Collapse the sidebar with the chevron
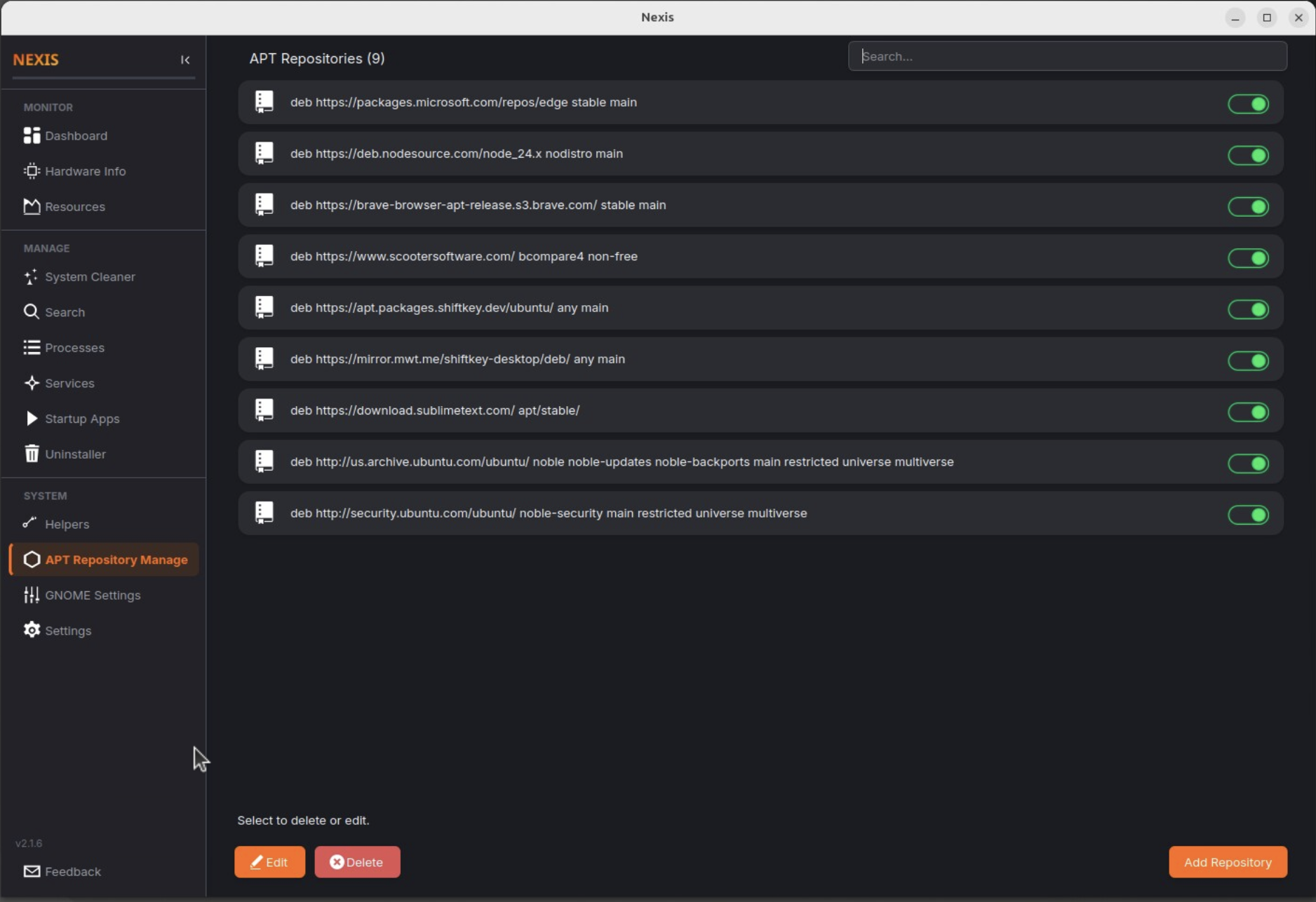 185,60
